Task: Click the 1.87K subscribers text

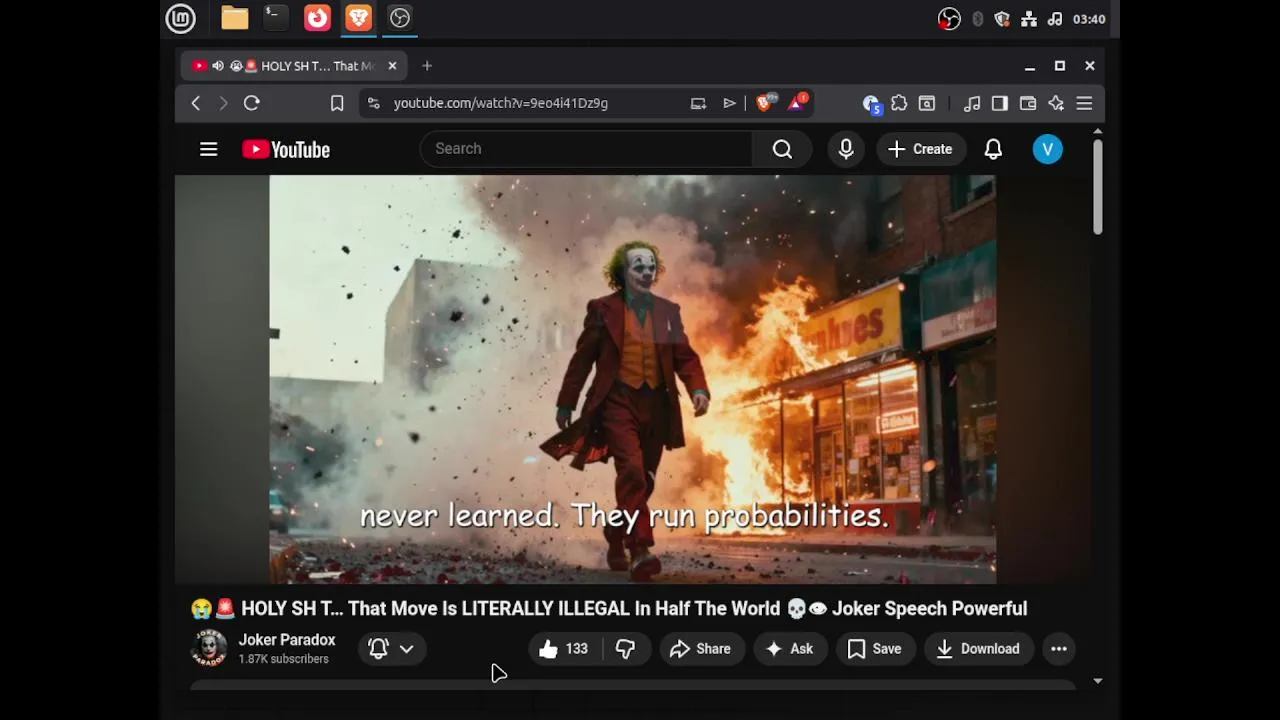Action: click(283, 659)
